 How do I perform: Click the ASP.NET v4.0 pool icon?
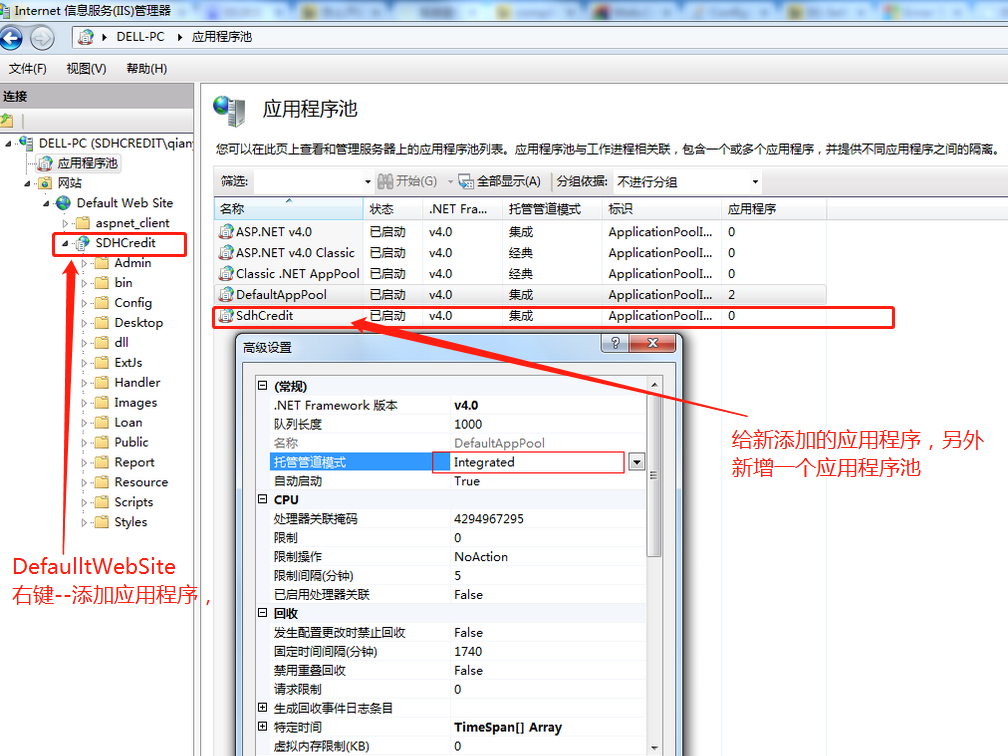point(226,232)
